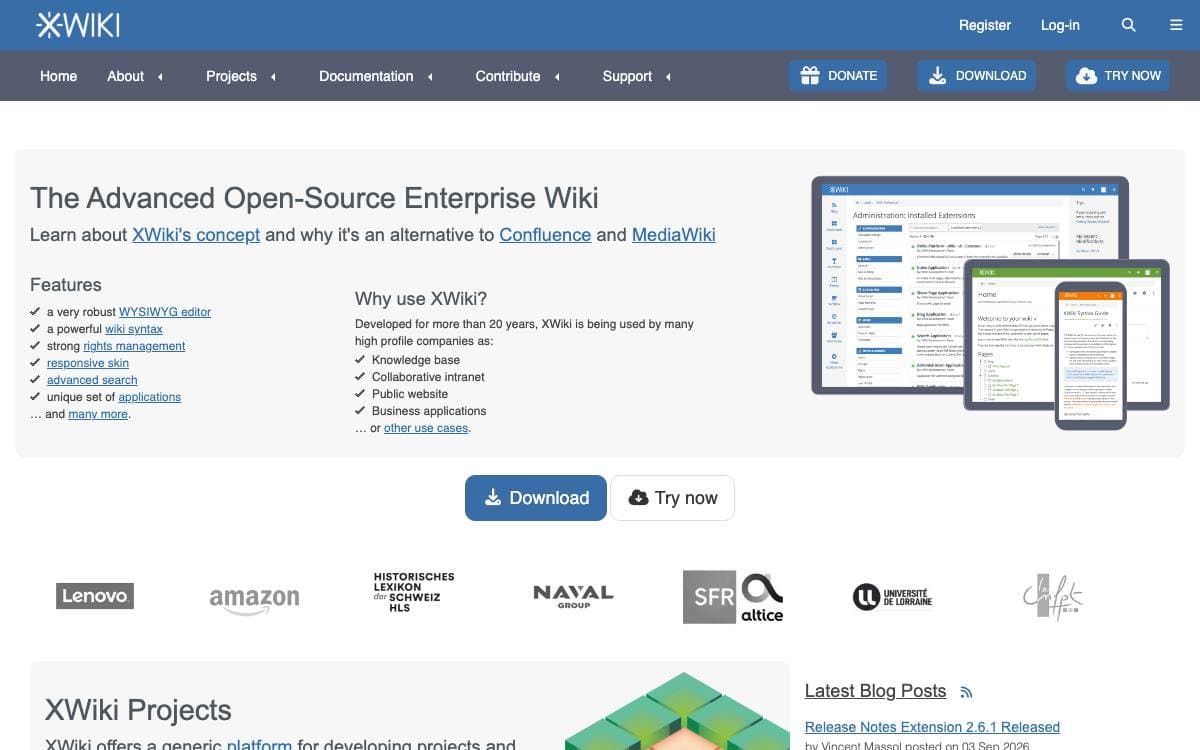This screenshot has width=1200, height=750.
Task: Open the wiki syntax link
Action: tap(134, 329)
